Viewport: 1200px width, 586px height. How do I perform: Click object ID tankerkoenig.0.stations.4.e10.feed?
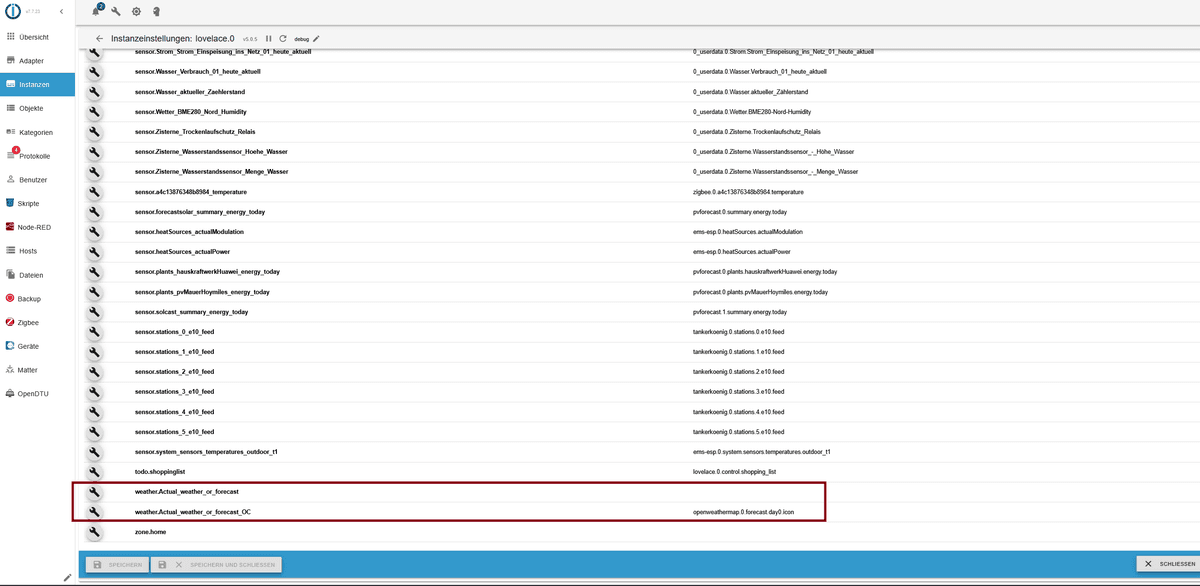(x=738, y=412)
